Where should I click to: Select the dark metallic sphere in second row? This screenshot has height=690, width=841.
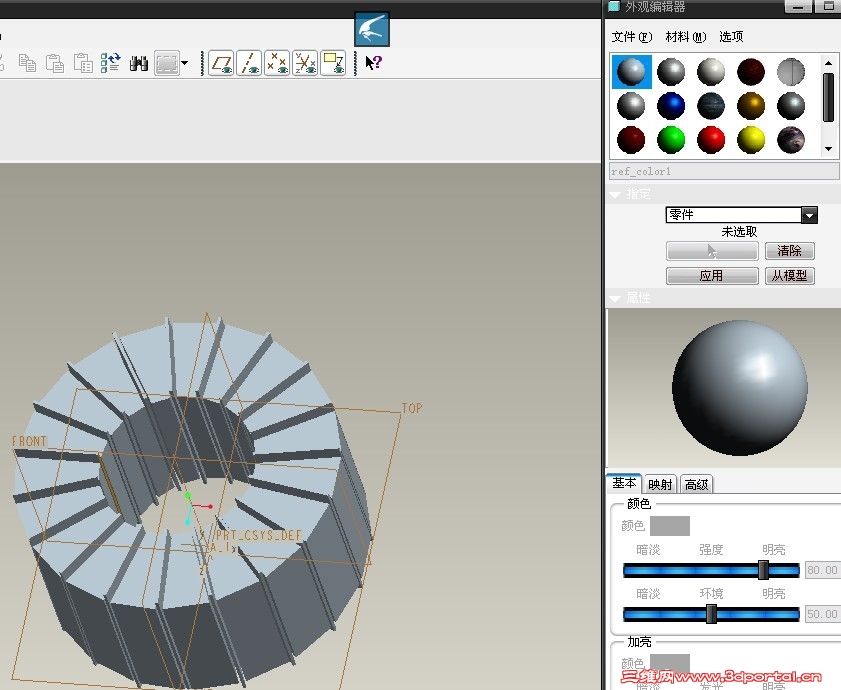click(791, 106)
